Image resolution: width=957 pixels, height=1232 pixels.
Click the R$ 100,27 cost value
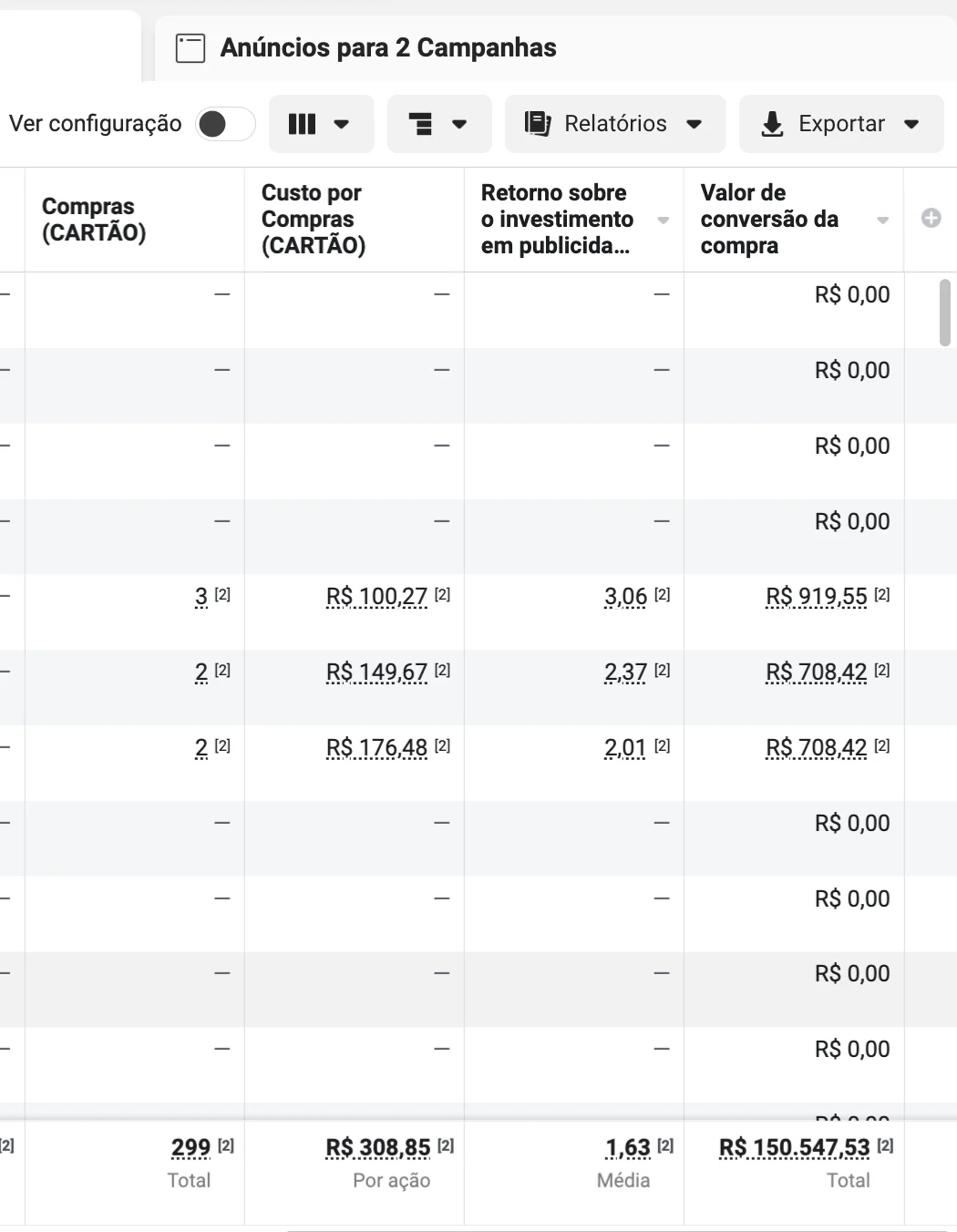click(376, 597)
